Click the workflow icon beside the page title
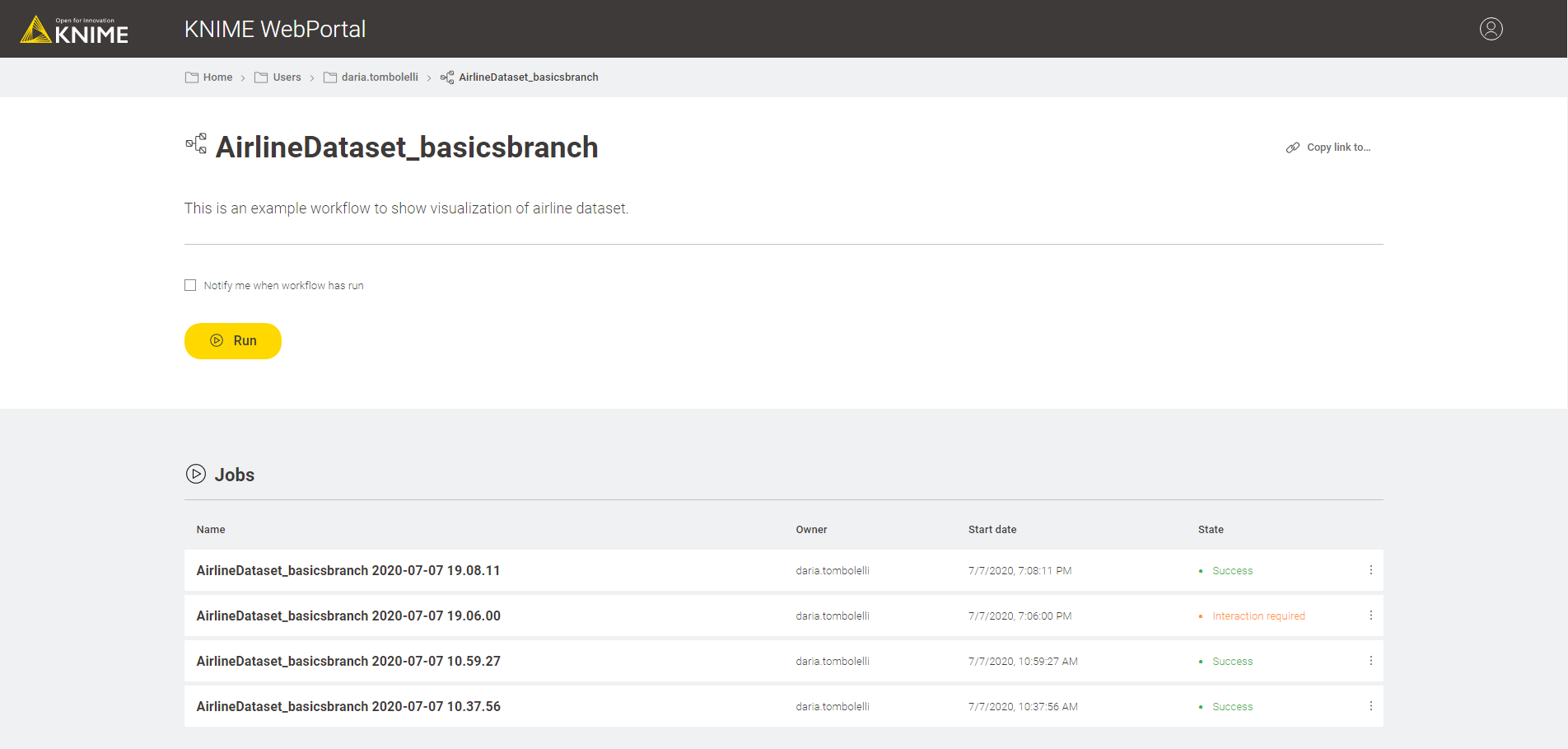 [x=196, y=144]
